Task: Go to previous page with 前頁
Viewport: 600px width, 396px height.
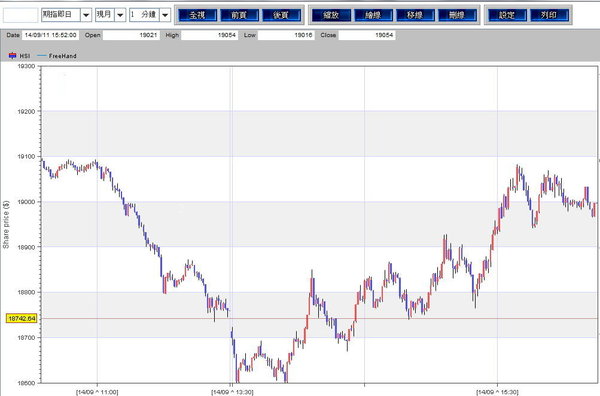Action: 239,15
